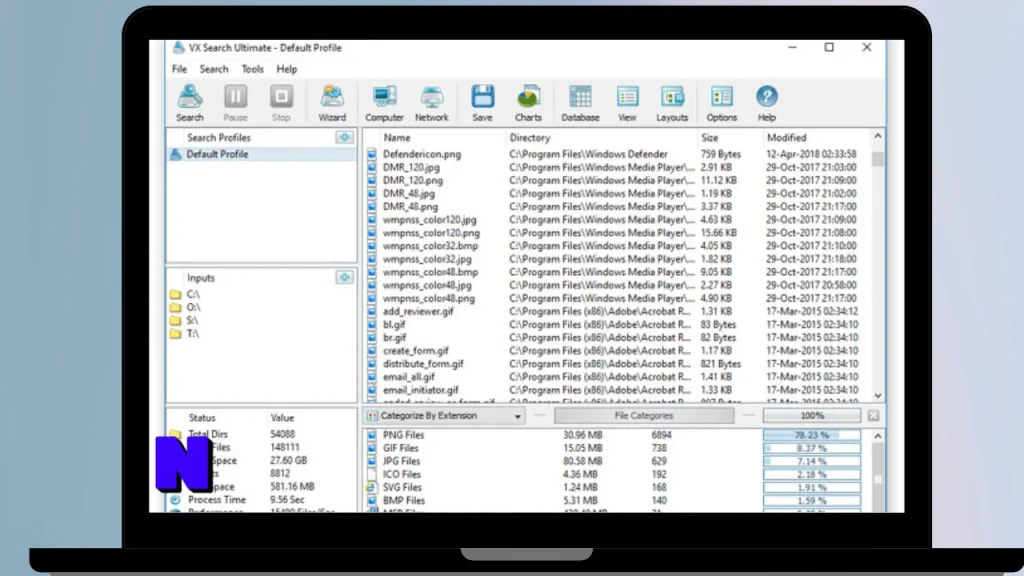Click the Defendericon.png file icon
Viewport: 1024px width, 576px height.
[372, 154]
